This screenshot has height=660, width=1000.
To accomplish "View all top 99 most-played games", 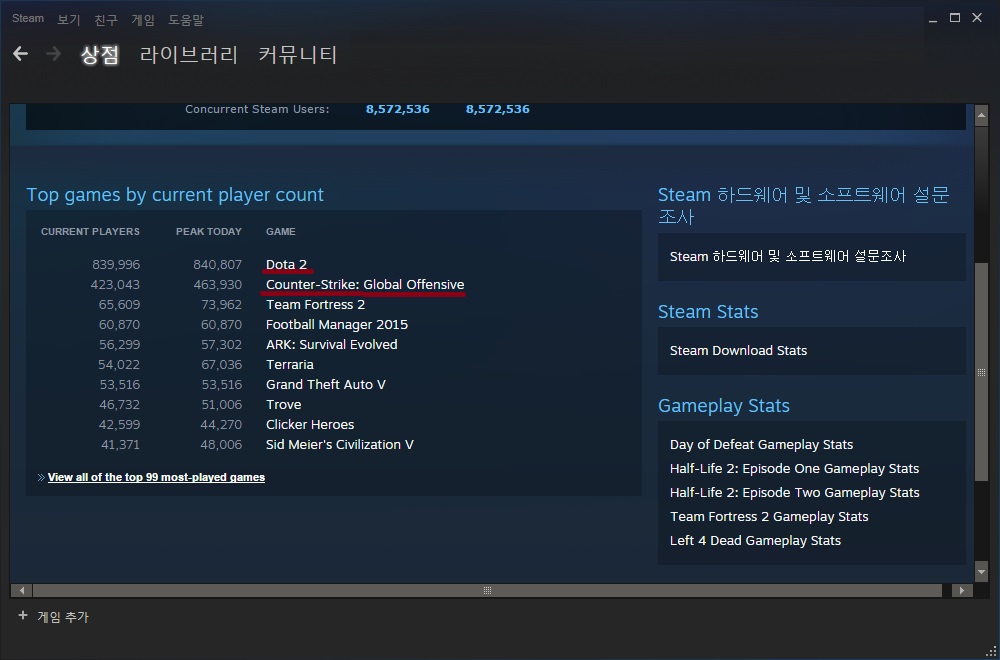I will coord(156,477).
